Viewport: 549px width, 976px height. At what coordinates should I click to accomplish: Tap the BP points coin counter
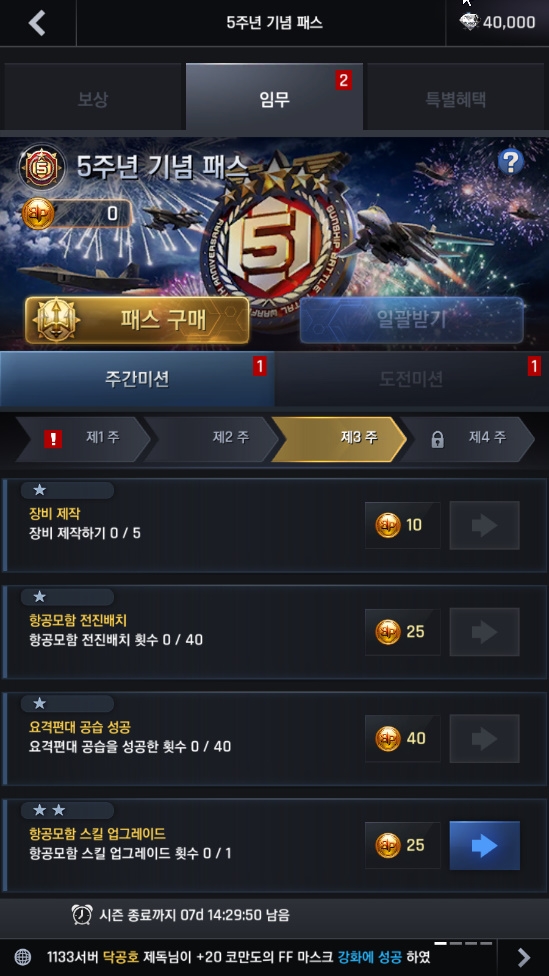pos(77,214)
